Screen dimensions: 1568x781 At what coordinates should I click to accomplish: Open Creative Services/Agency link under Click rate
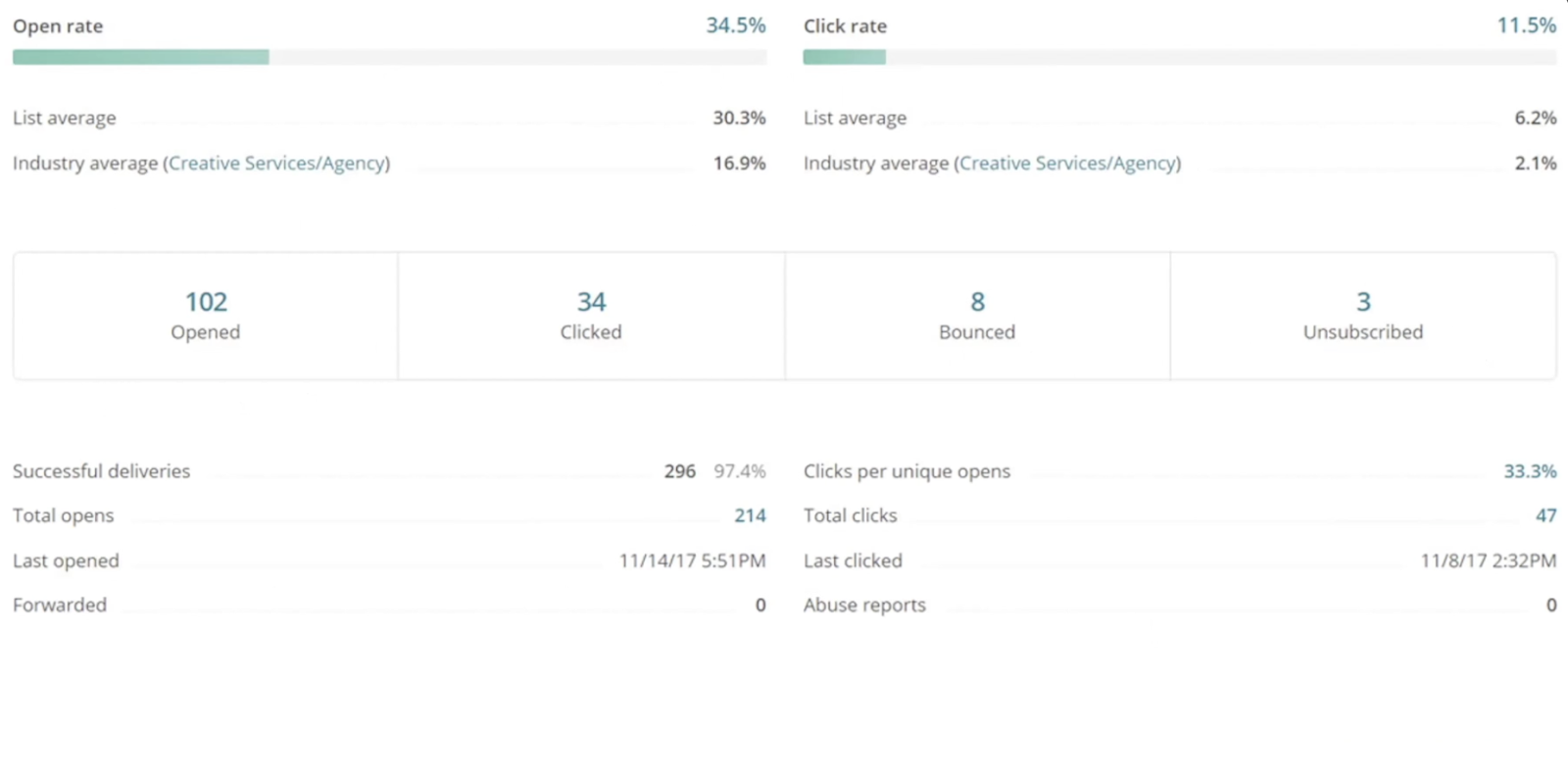coord(1069,163)
